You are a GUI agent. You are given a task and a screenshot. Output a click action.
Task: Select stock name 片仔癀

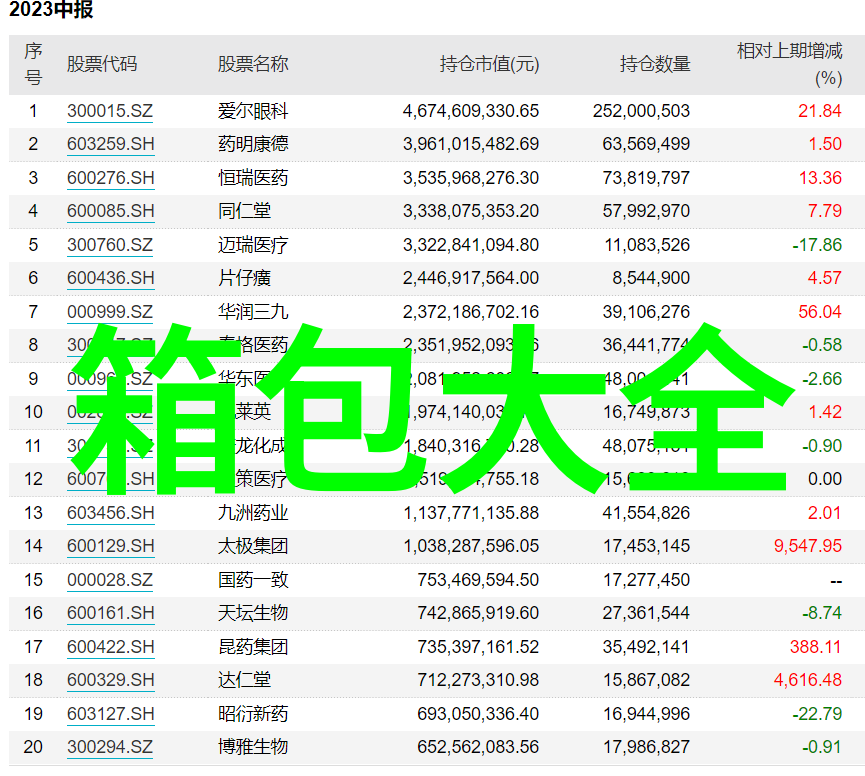coord(244,278)
